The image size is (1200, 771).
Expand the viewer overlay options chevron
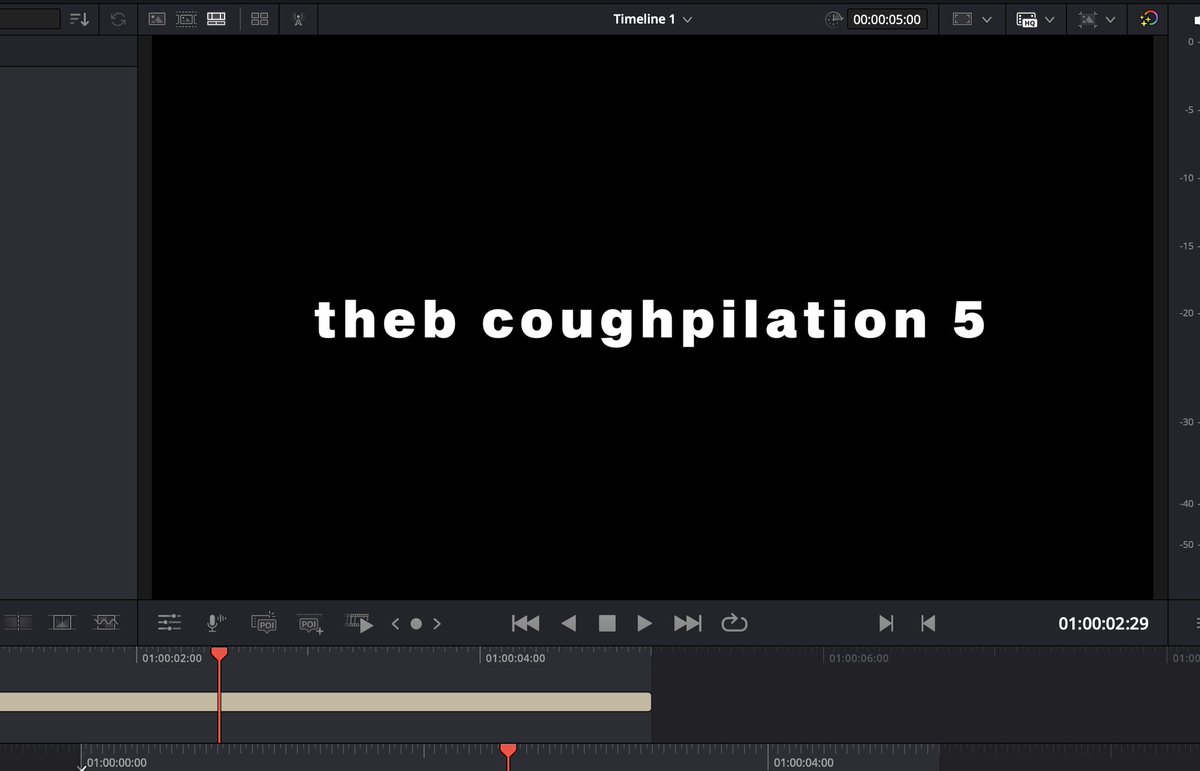point(1110,19)
